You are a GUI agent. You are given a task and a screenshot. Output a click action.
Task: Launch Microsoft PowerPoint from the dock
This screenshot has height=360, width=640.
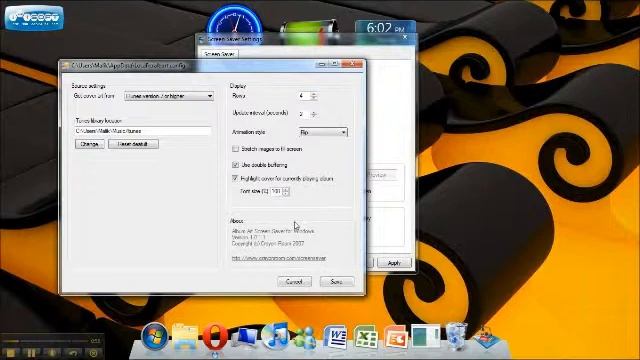[395, 337]
